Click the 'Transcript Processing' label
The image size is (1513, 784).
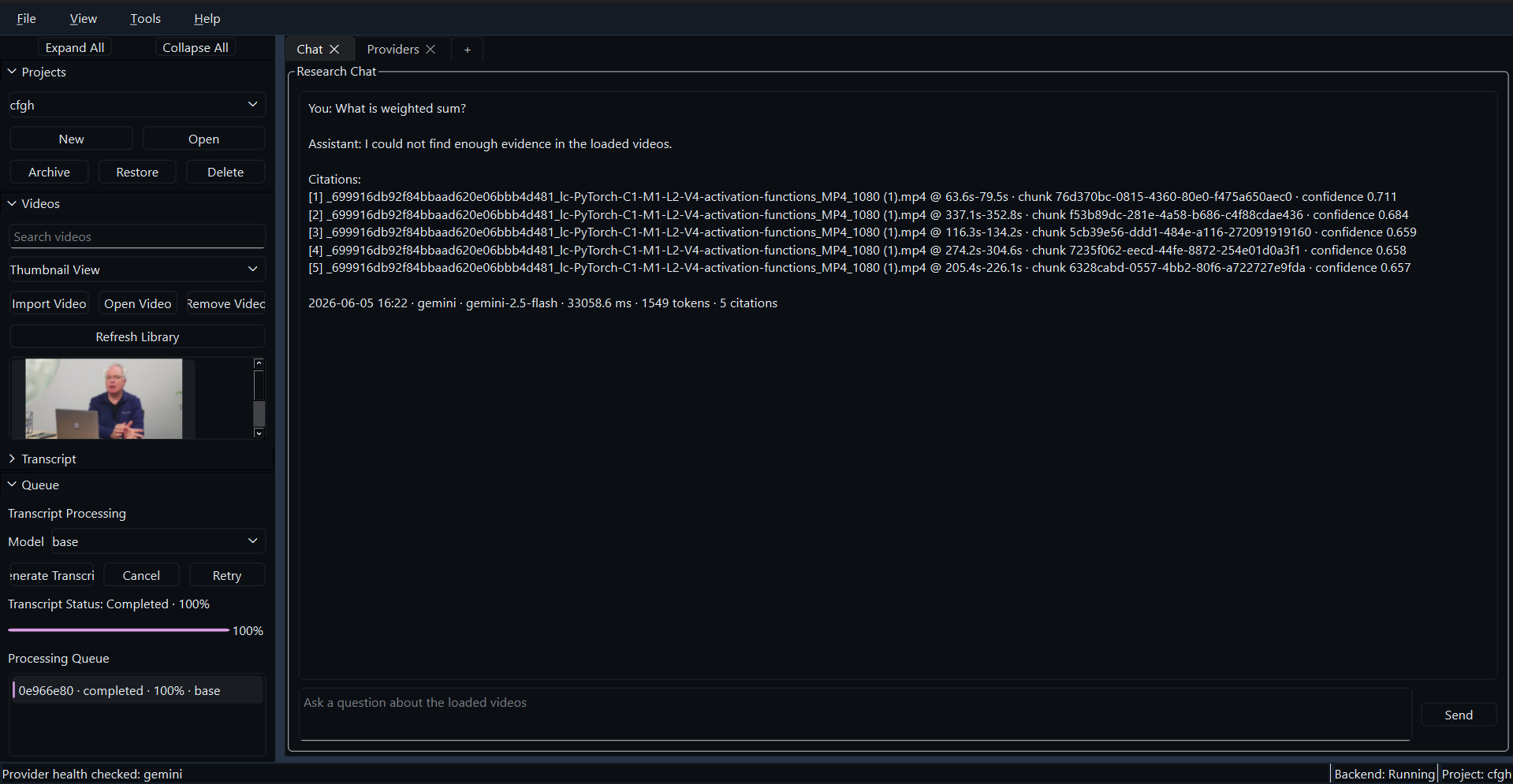coord(67,513)
